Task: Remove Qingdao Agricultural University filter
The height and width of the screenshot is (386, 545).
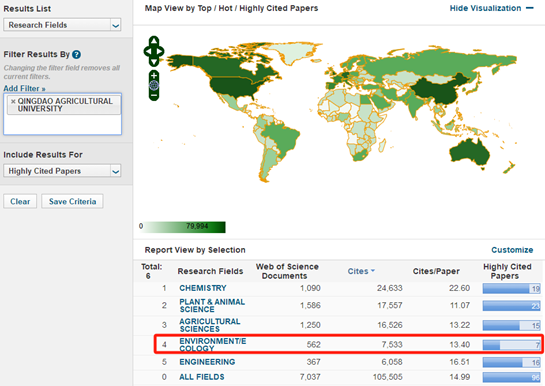Action: coord(13,101)
